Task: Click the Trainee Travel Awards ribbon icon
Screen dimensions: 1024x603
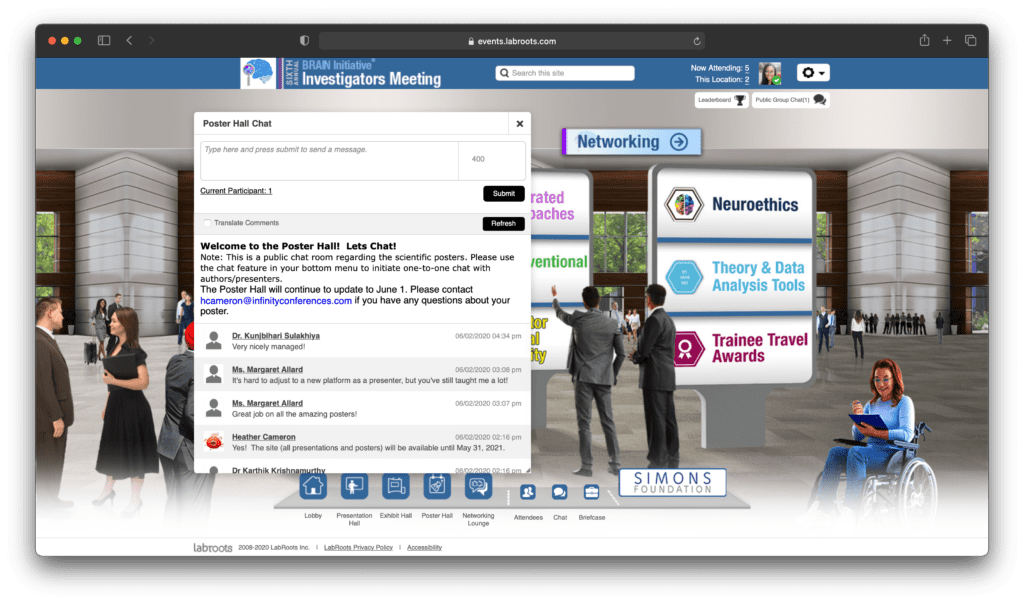Action: point(686,348)
